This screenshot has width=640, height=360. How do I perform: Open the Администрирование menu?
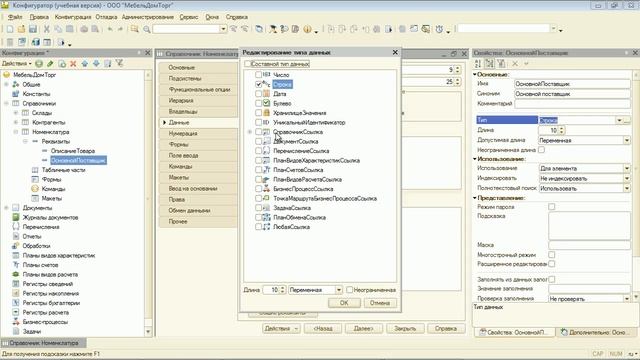coord(148,17)
